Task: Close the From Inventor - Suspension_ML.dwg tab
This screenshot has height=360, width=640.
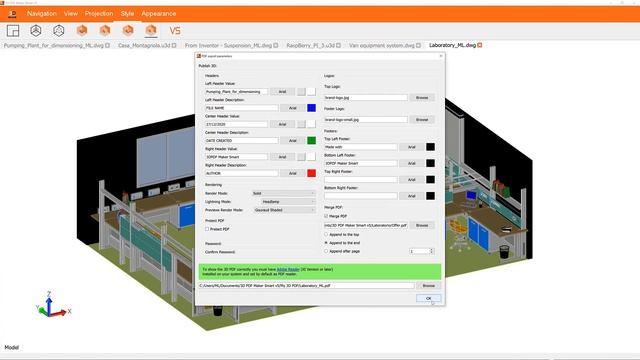Action: tap(276, 45)
